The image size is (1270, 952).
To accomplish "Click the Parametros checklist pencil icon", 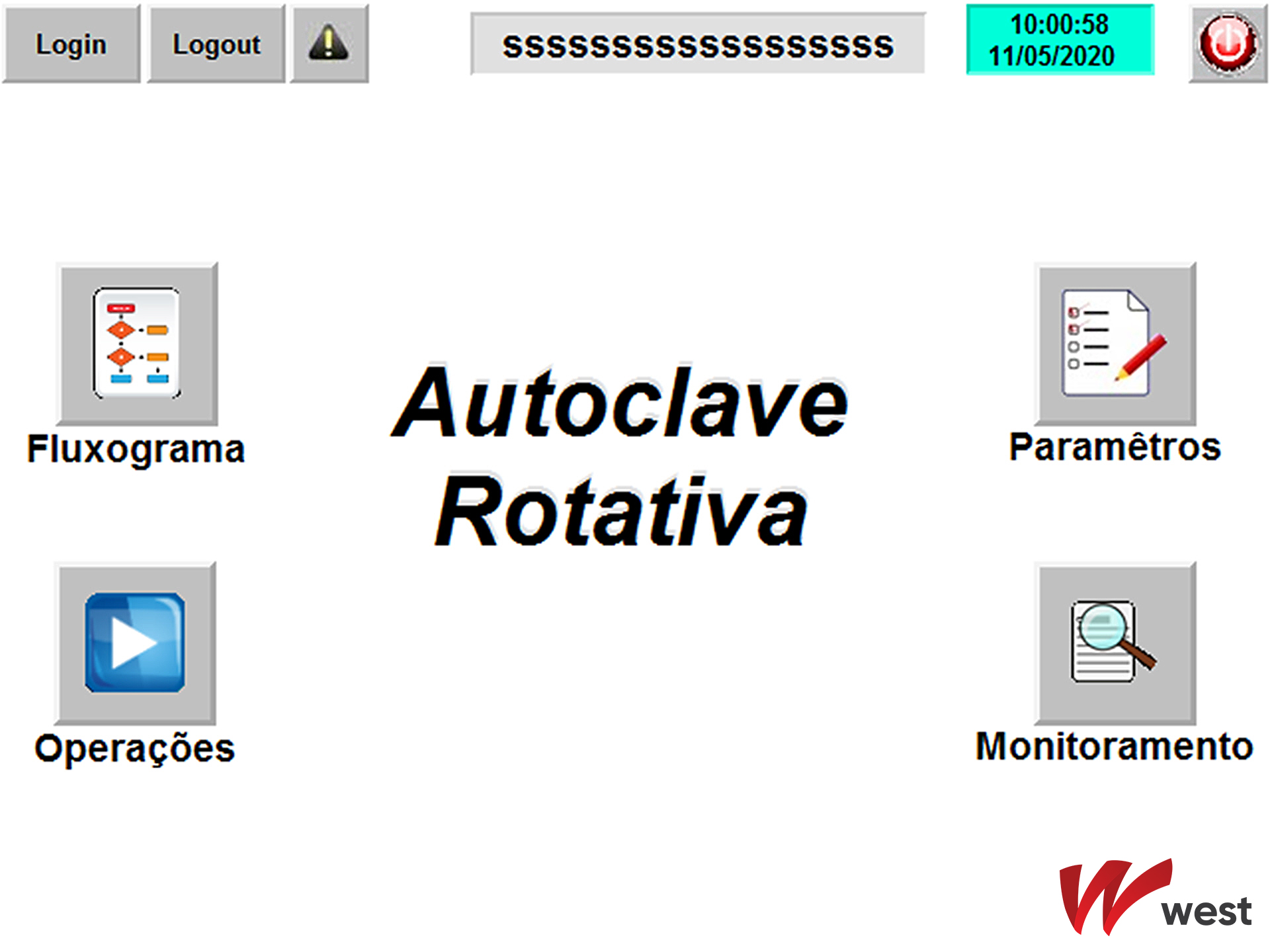I will [x=1115, y=343].
